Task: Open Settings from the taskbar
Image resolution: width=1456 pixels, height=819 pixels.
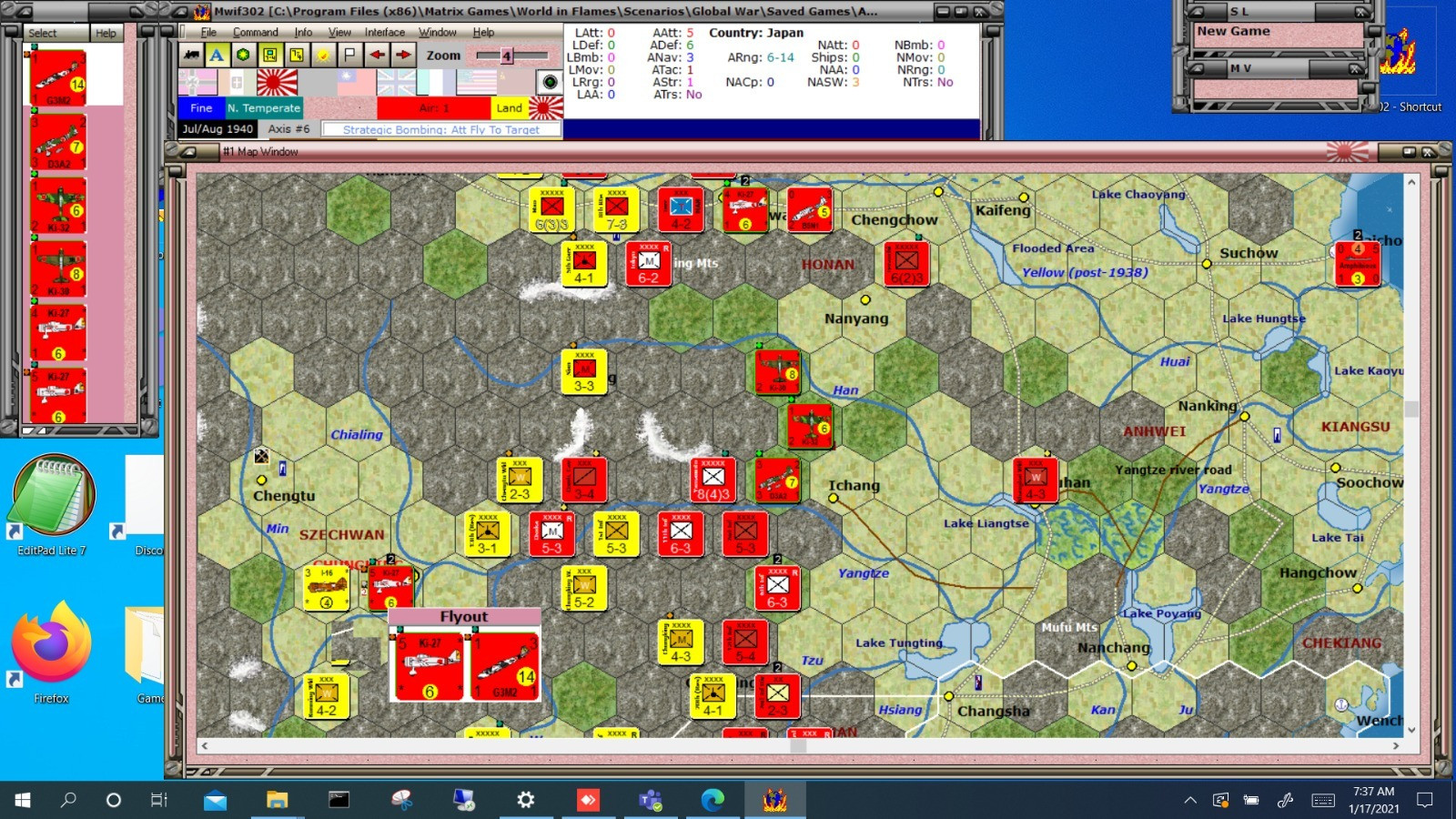Action: [526, 800]
